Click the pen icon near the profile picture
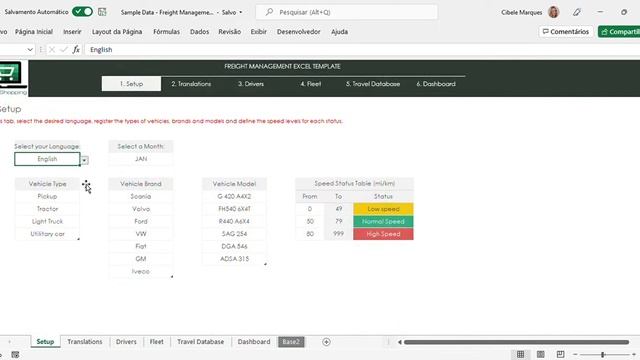 (x=576, y=12)
